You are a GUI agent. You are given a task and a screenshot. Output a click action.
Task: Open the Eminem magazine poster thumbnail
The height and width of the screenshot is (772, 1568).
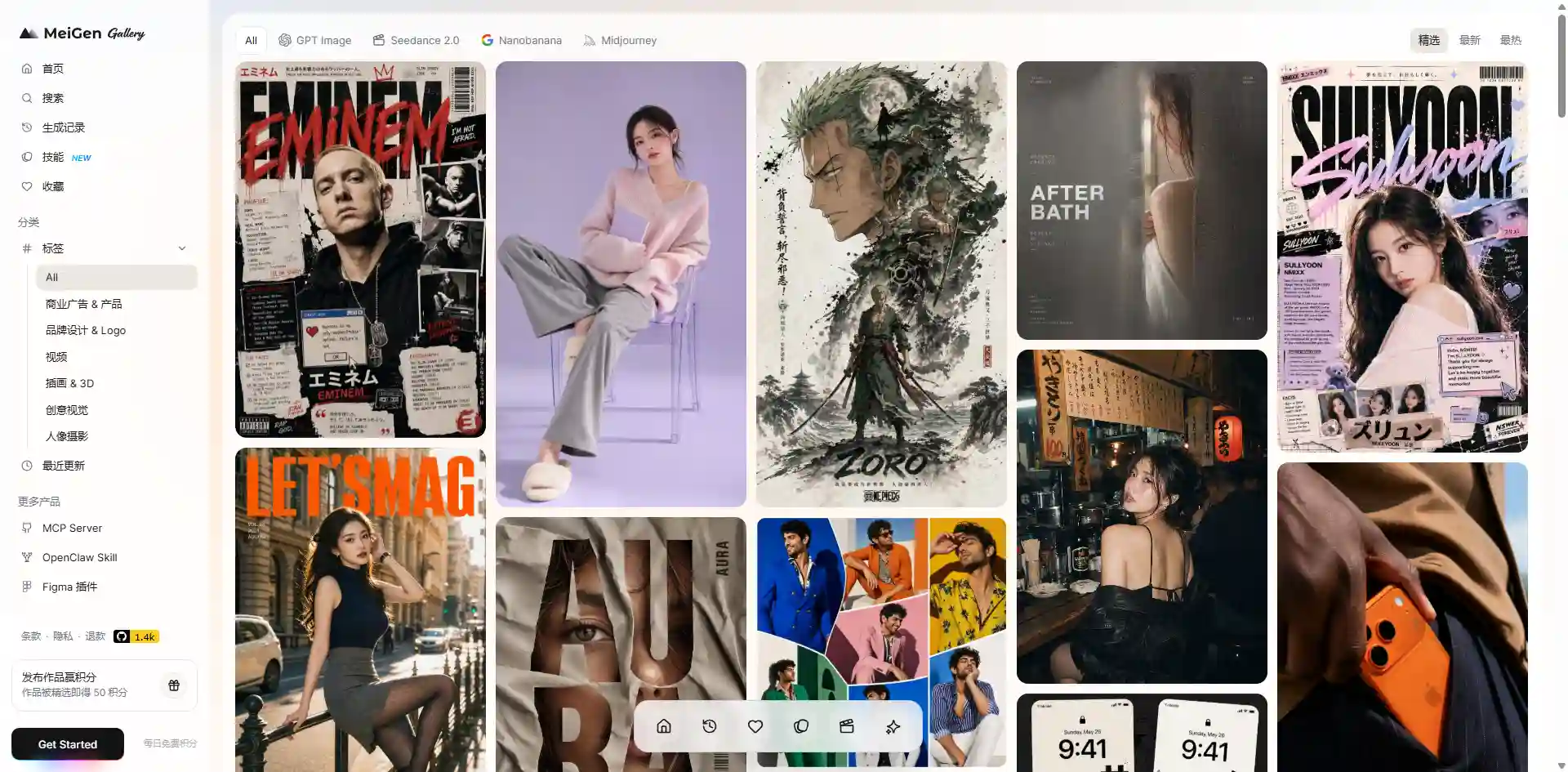[x=360, y=249]
